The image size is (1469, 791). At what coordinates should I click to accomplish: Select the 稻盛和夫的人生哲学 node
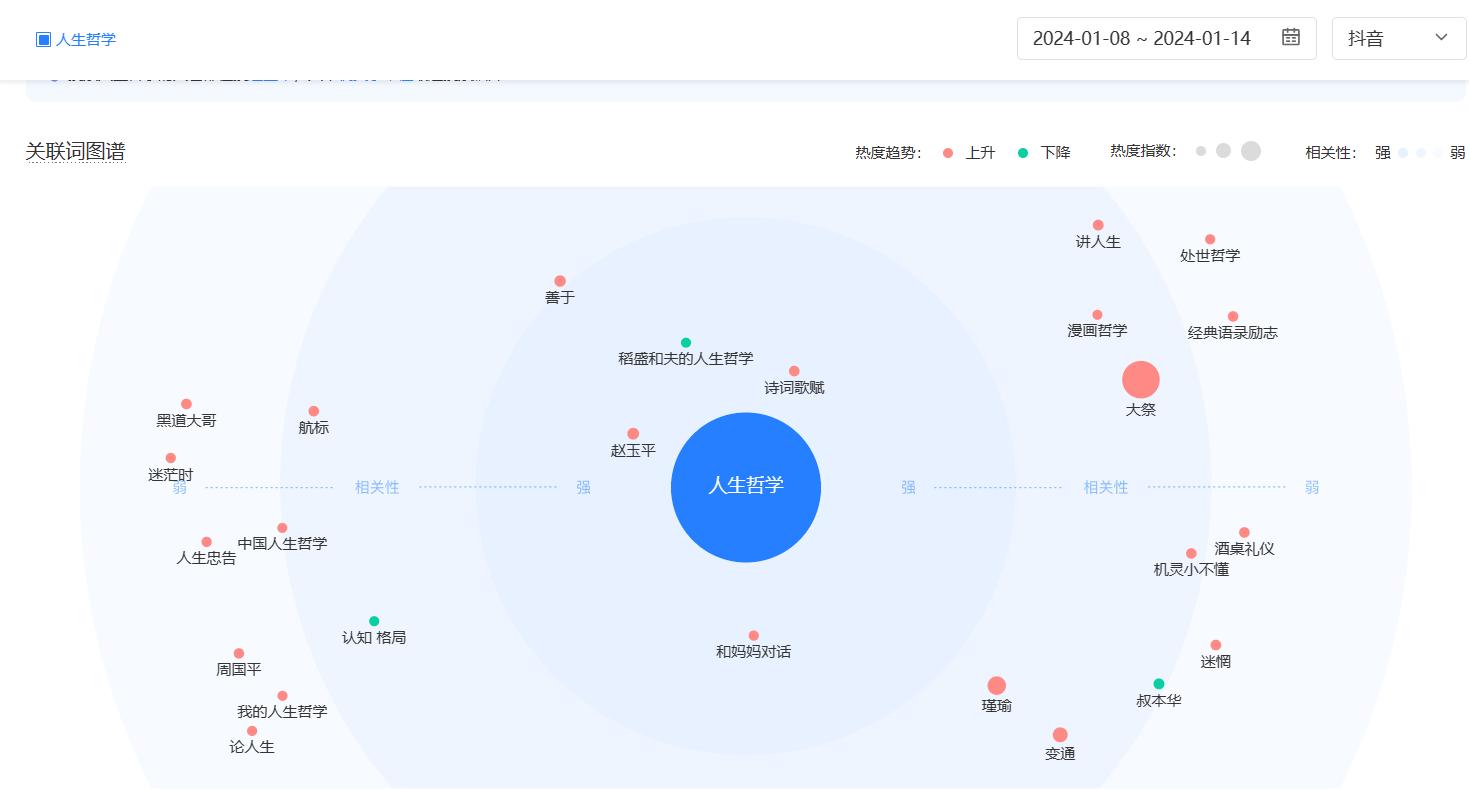pyautogui.click(x=685, y=340)
